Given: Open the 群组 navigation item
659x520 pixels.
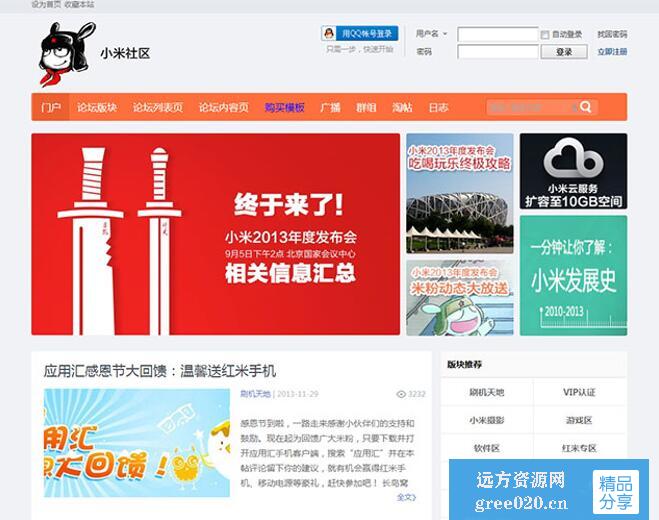Looking at the screenshot, I should 366,107.
